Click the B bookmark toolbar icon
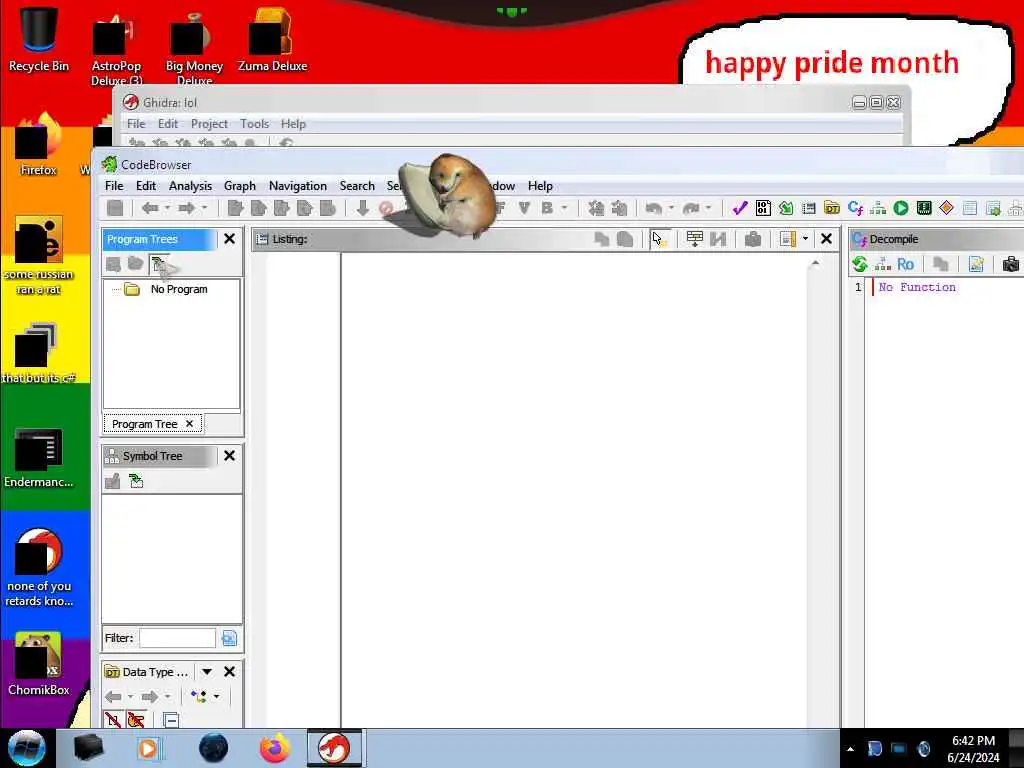 click(x=547, y=208)
